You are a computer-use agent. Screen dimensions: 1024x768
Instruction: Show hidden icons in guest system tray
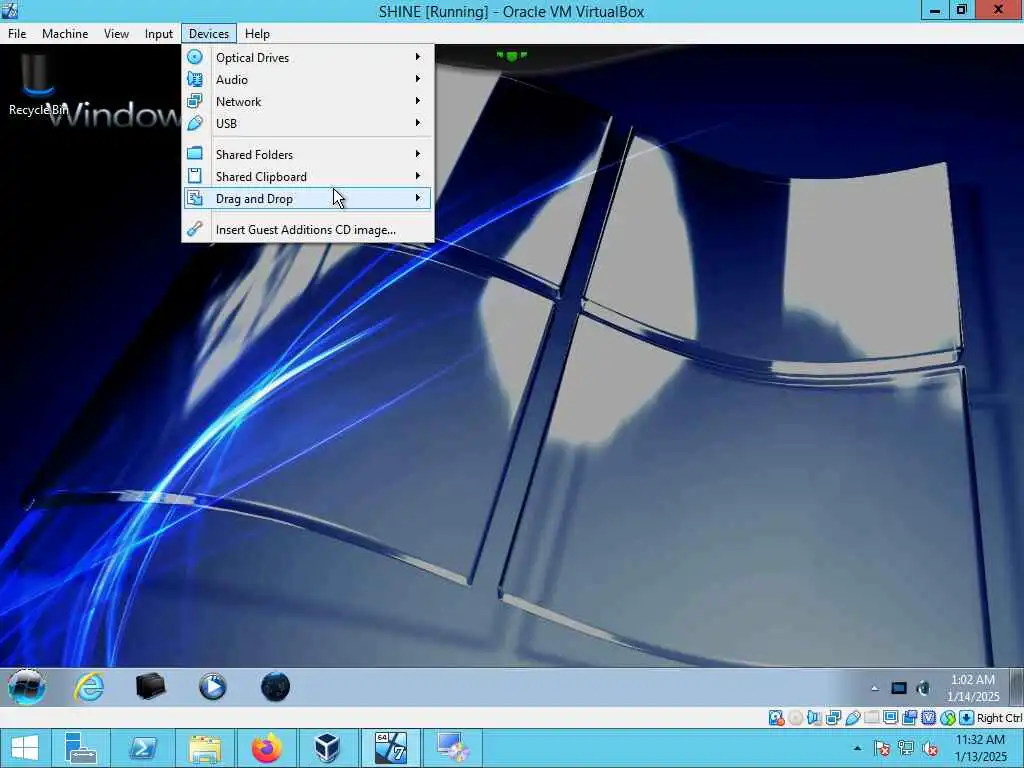point(874,688)
